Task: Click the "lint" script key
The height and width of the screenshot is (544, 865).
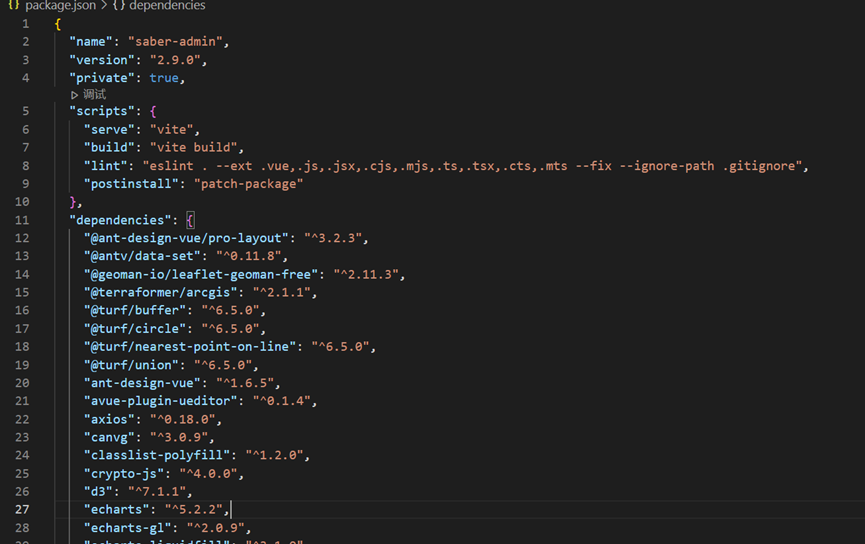Action: coord(105,166)
